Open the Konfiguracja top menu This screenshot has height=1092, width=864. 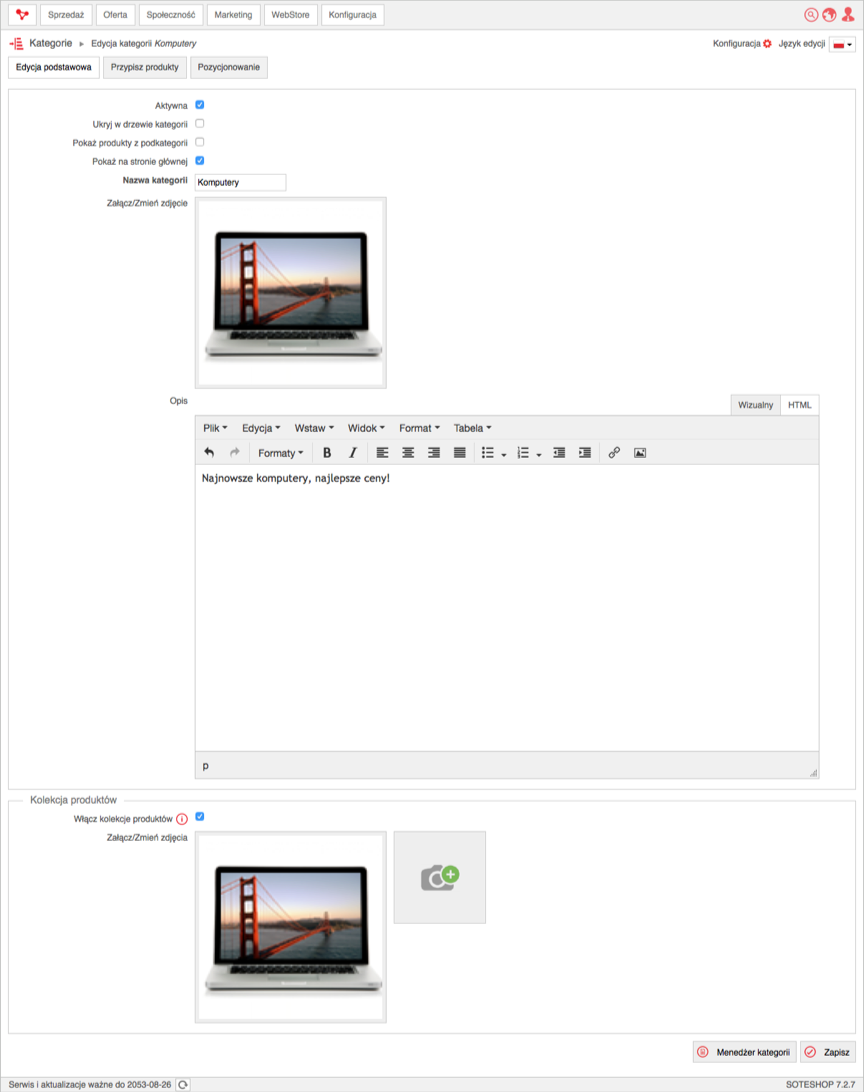352,15
